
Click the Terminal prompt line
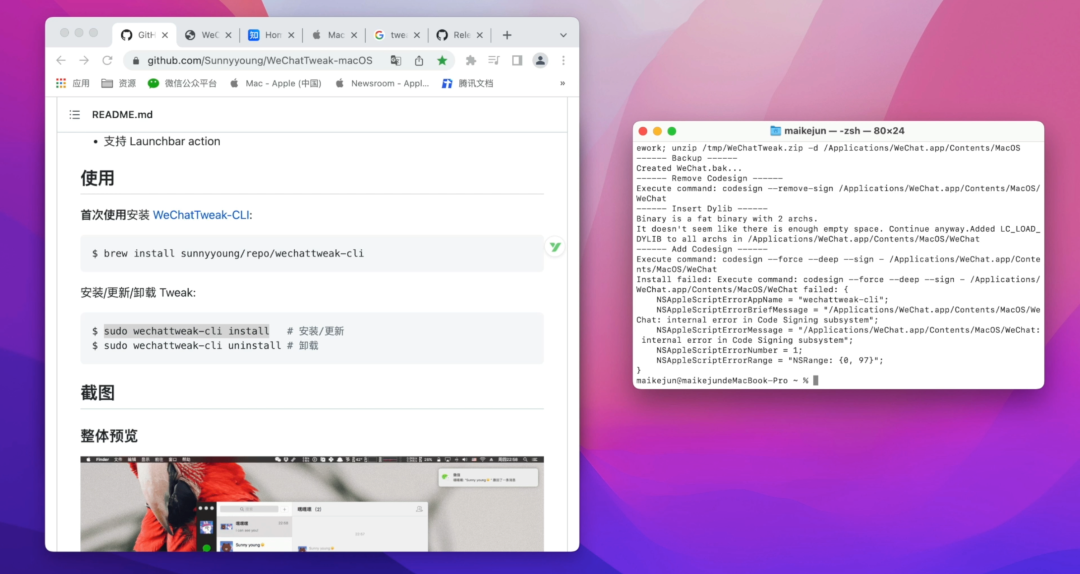pos(727,380)
